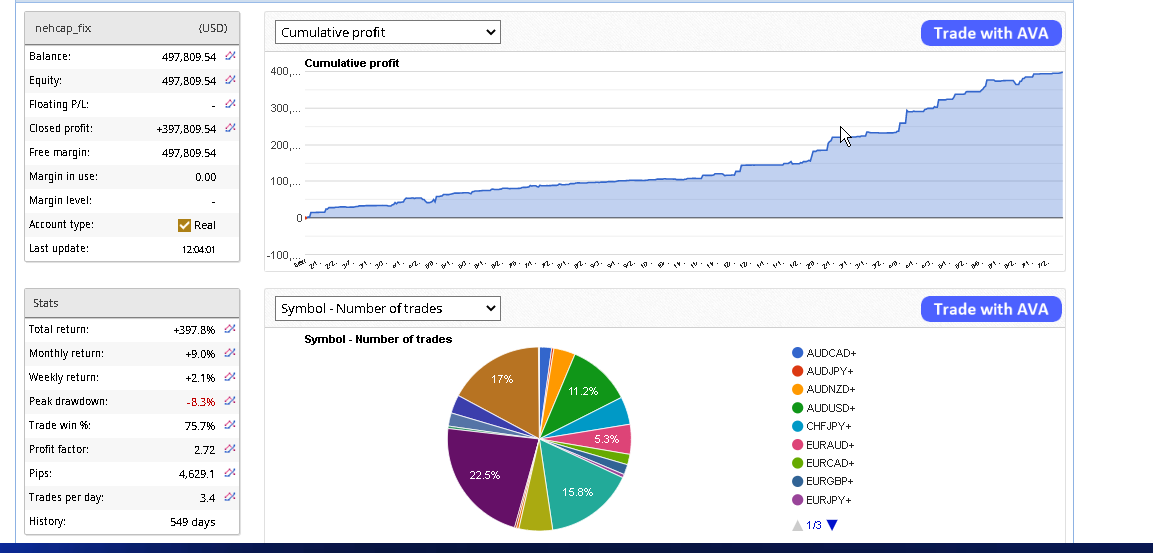Click the chart icon next to Balance

click(x=230, y=57)
